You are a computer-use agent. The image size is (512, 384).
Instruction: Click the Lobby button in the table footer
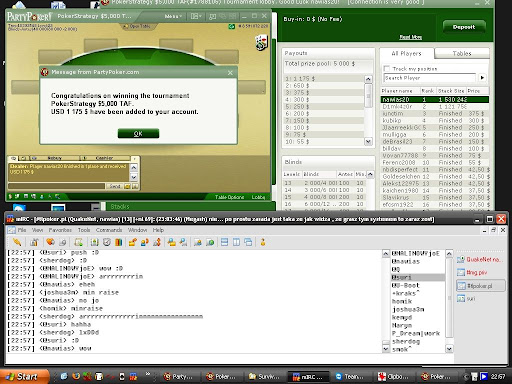click(x=258, y=197)
